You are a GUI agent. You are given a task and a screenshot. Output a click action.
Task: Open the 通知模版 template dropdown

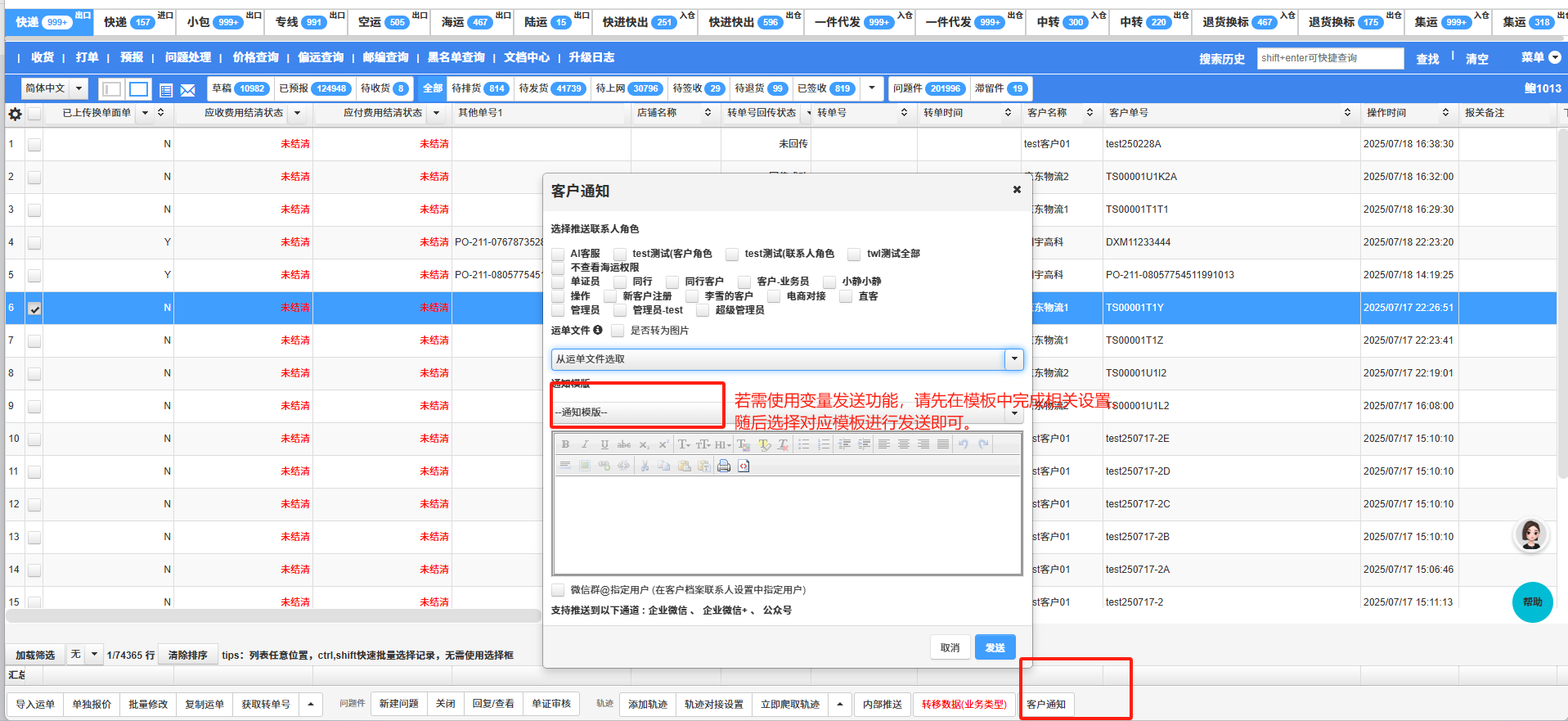pos(1014,412)
